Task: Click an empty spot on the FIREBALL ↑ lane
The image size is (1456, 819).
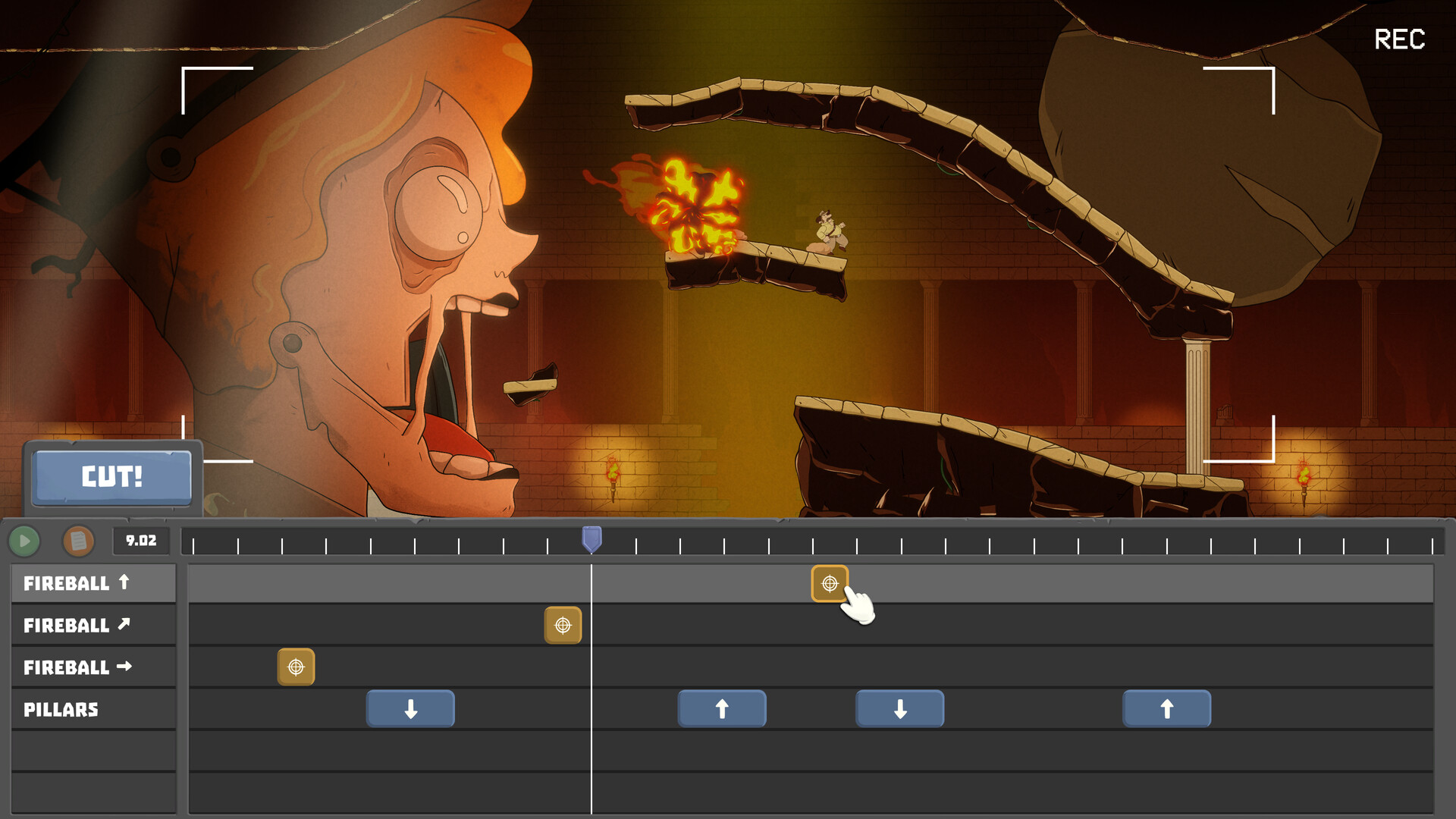Action: pos(1137,583)
